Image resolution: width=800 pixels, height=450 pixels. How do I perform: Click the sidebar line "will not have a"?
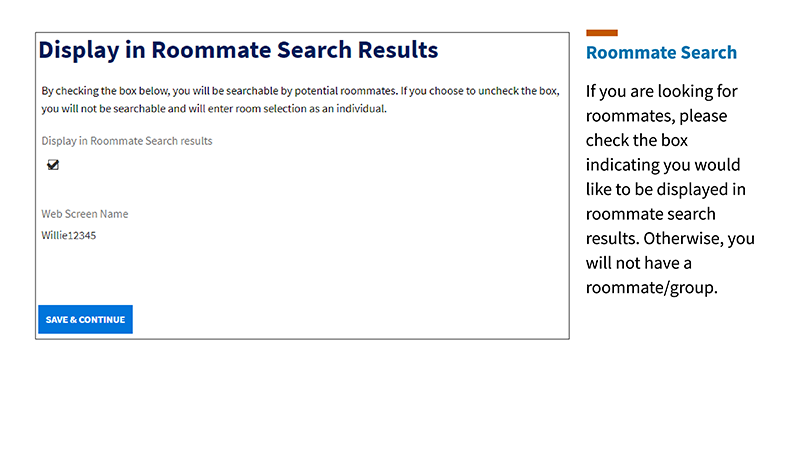pyautogui.click(x=639, y=263)
